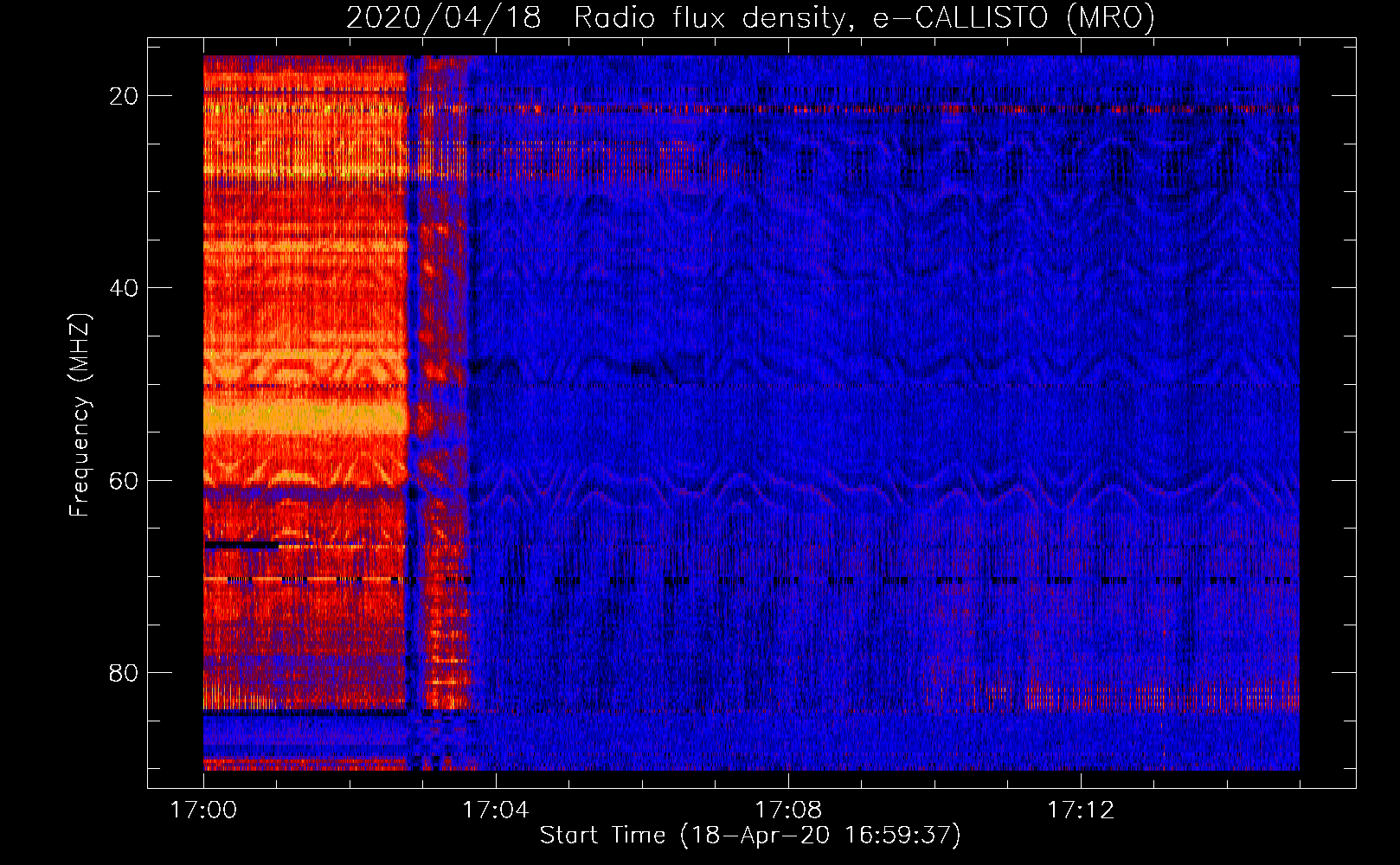
Task: Click the 80 frequency tick label
Action: click(x=124, y=672)
